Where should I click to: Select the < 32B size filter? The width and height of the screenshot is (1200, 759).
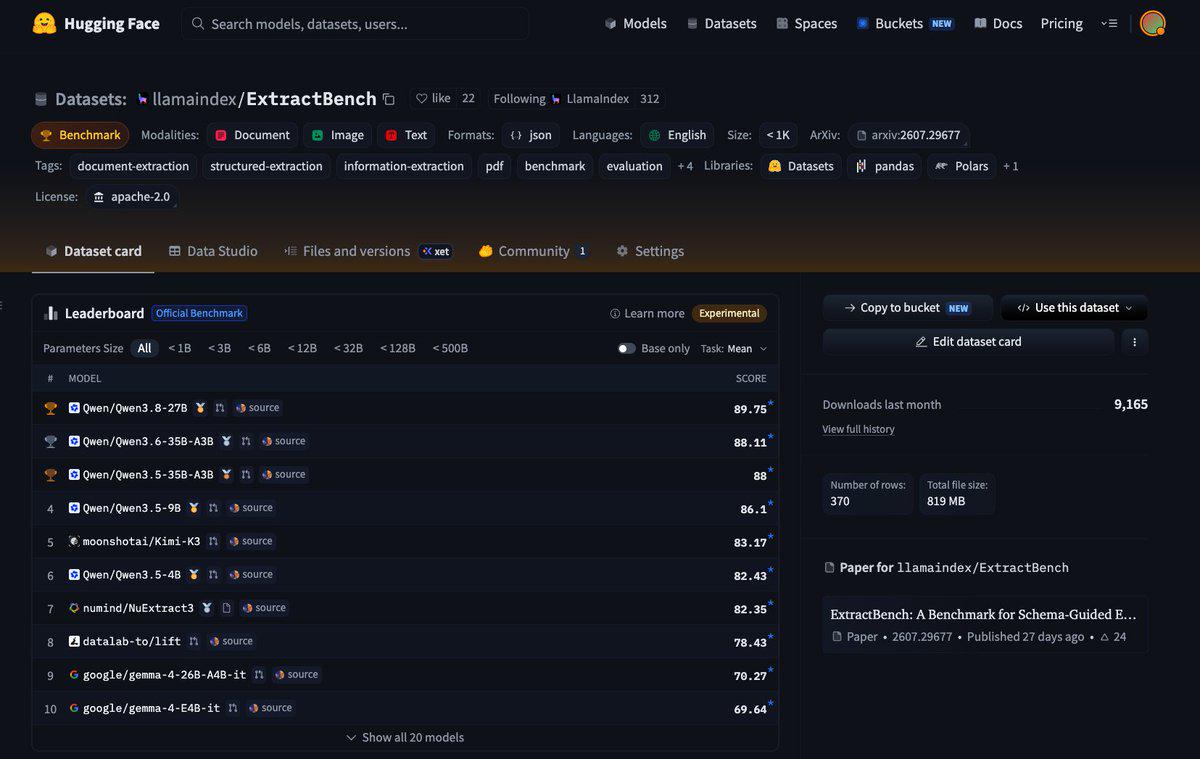pyautogui.click(x=348, y=348)
